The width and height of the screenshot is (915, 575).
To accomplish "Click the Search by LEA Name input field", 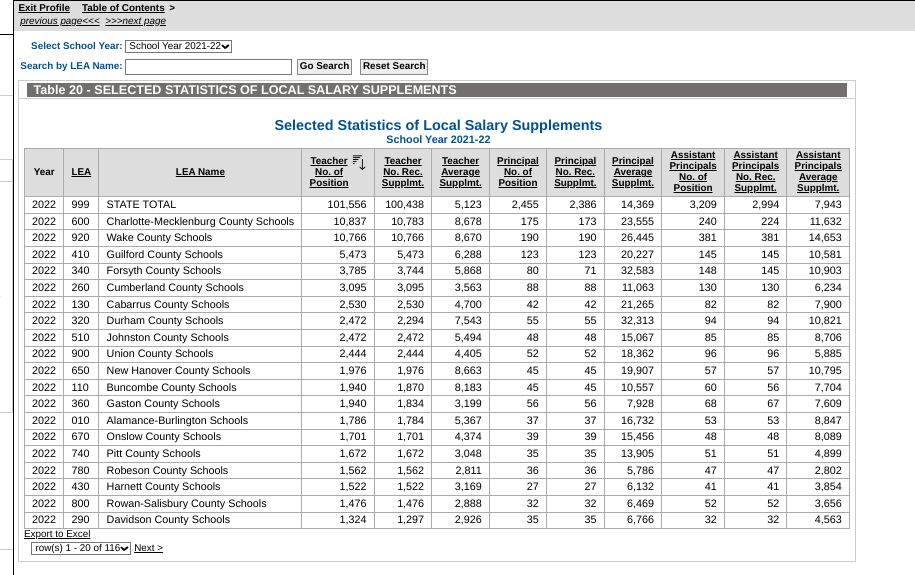I will pyautogui.click(x=208, y=67).
